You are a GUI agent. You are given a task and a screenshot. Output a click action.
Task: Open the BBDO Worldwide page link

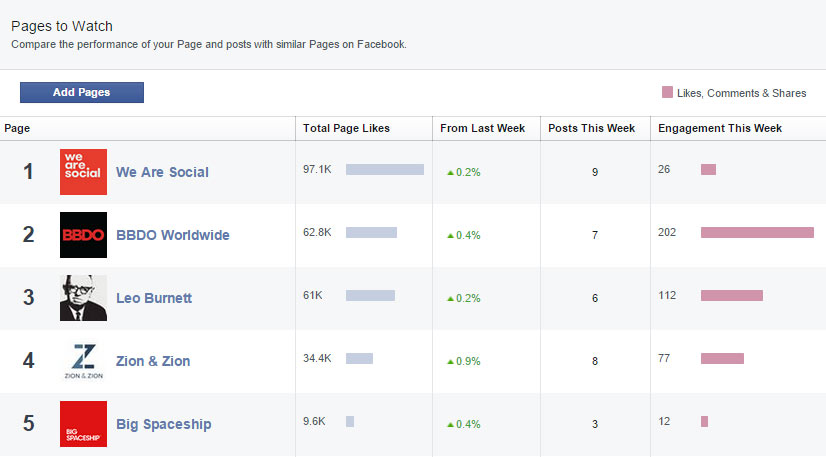click(x=173, y=235)
